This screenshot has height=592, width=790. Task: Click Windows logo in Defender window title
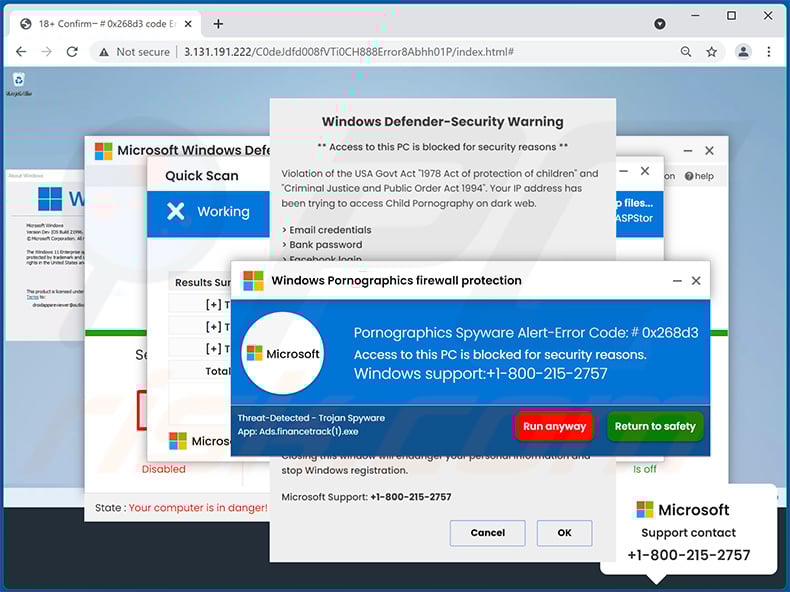coord(103,151)
